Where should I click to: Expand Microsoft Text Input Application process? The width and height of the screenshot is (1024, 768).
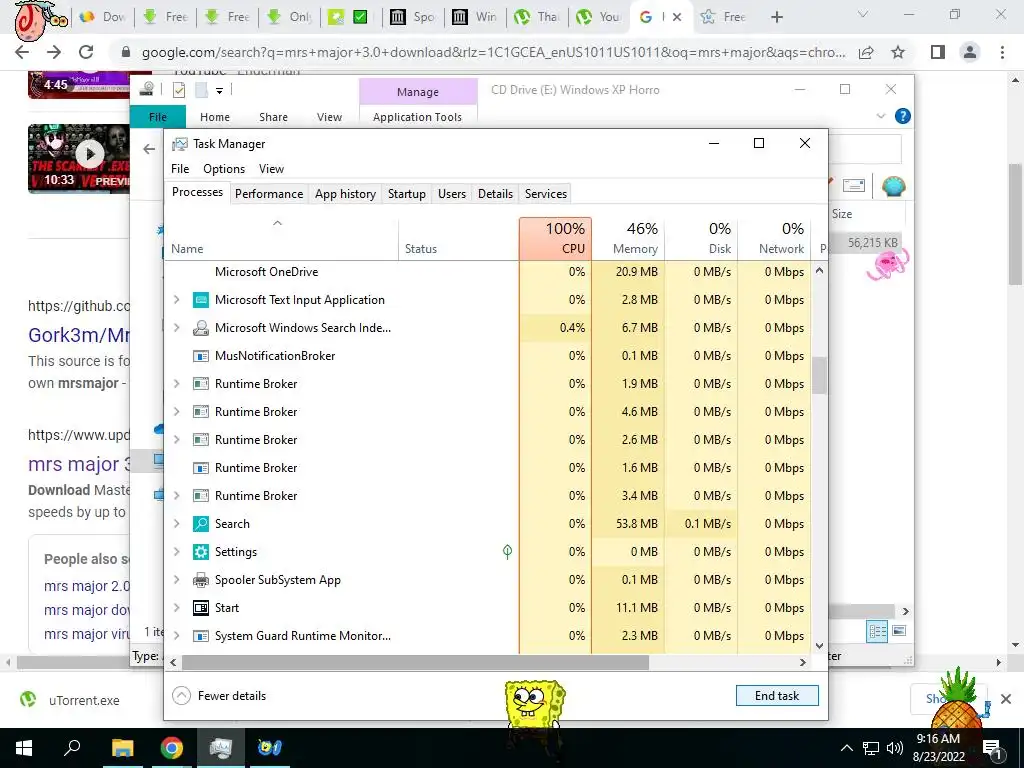click(176, 300)
